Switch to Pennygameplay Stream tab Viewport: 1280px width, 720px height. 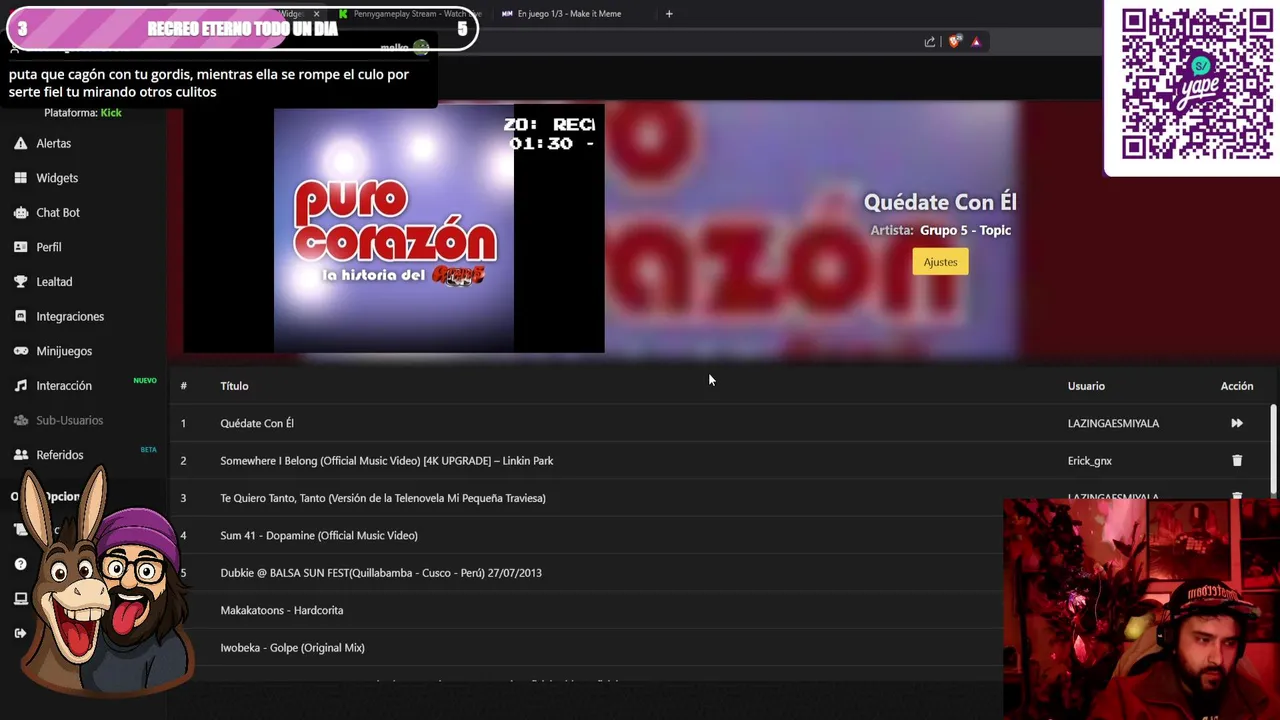pos(410,14)
